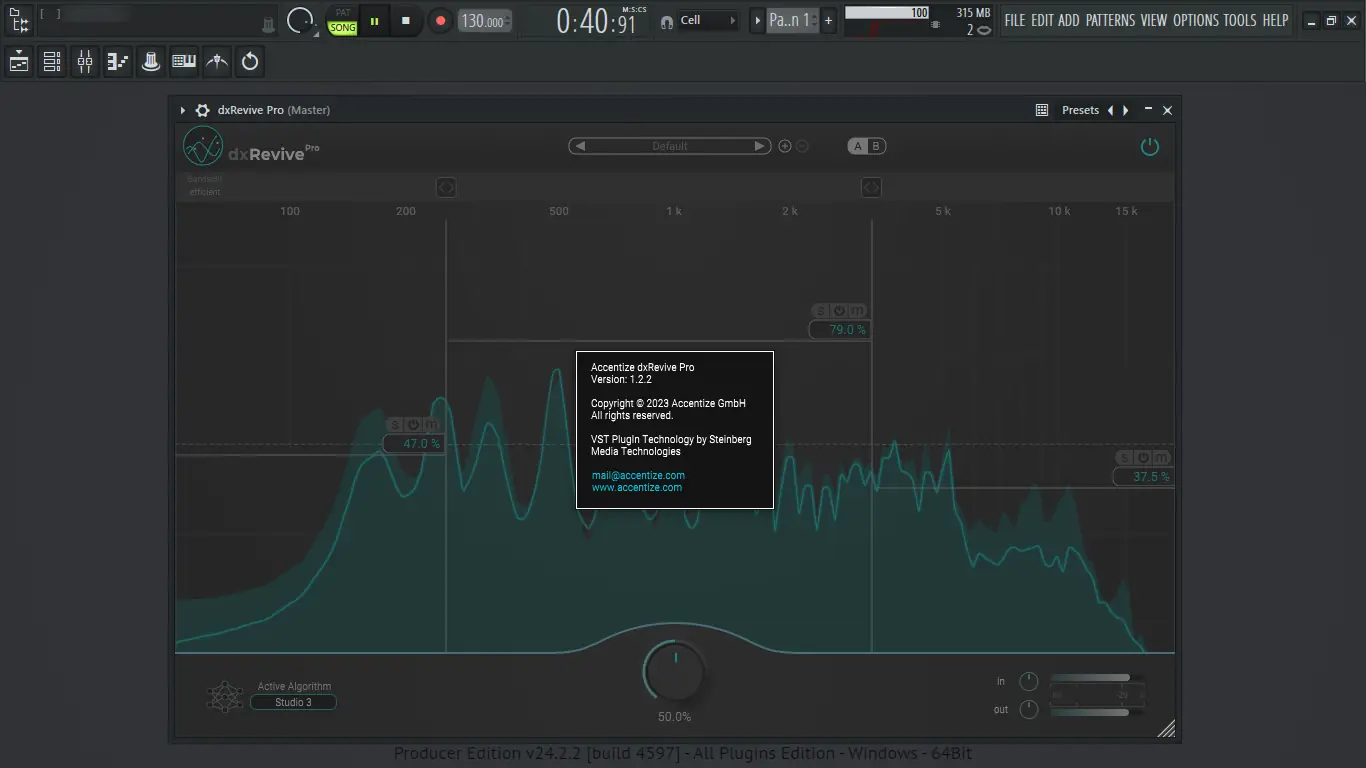Switch to PAT pattern mode
Screen dimensions: 1366x768
[x=343, y=13]
